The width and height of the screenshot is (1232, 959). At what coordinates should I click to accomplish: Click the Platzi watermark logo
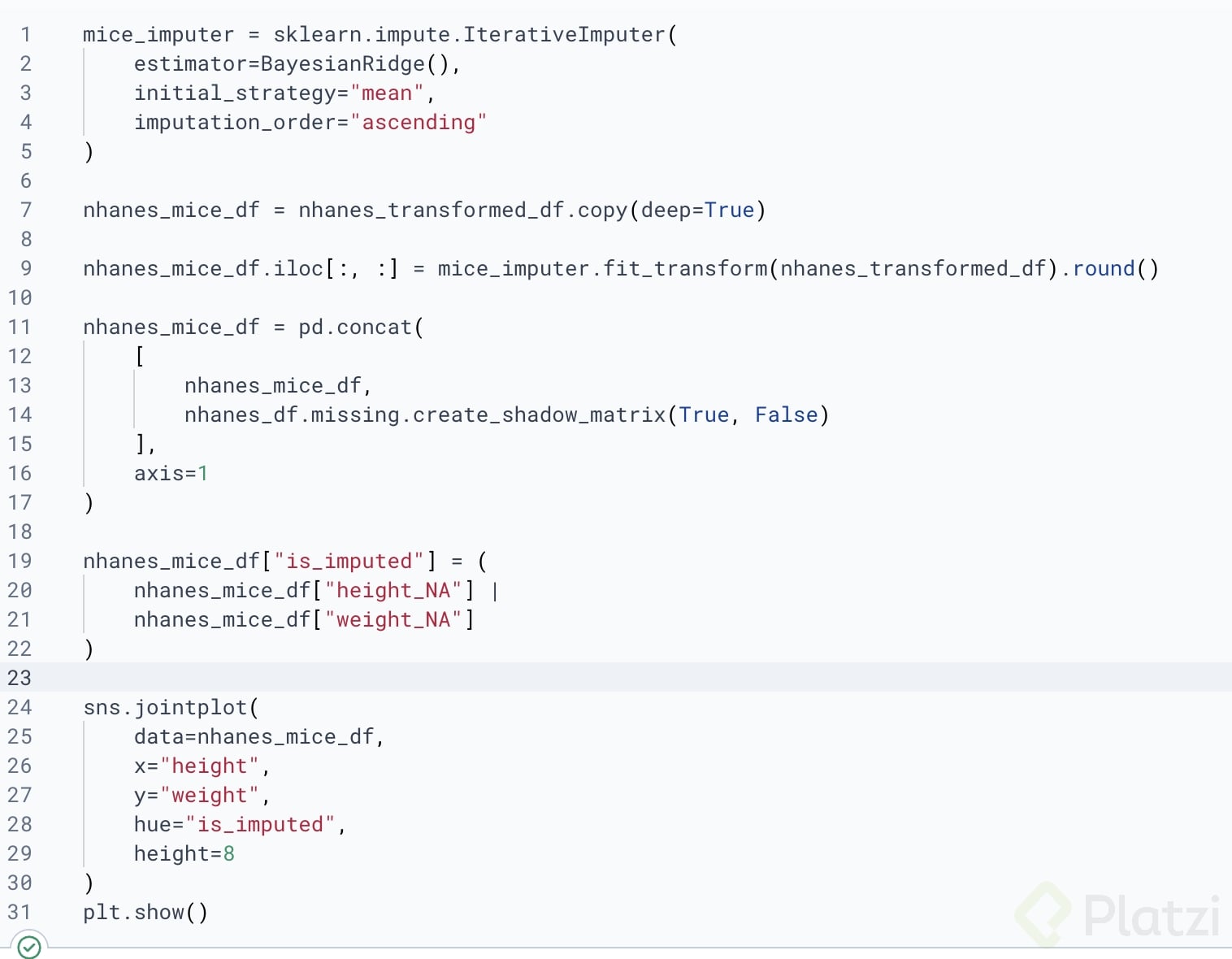(x=1118, y=915)
